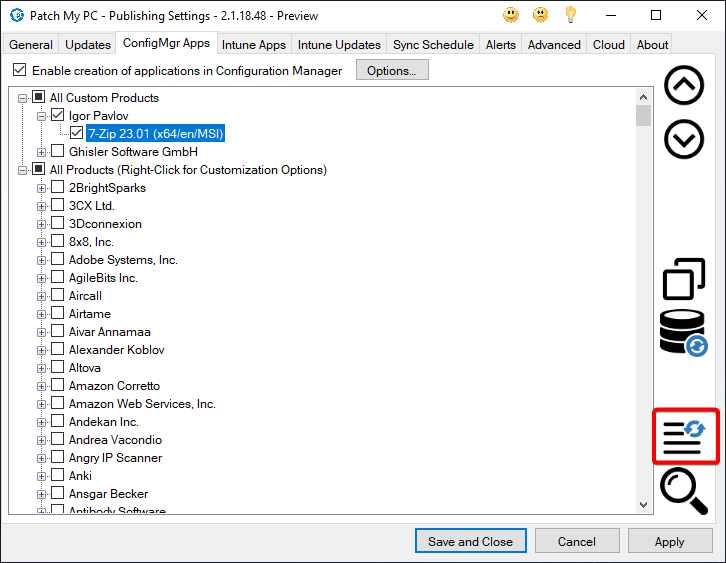The height and width of the screenshot is (563, 726).
Task: Toggle Enable creation of applications checkbox
Action: (x=19, y=71)
